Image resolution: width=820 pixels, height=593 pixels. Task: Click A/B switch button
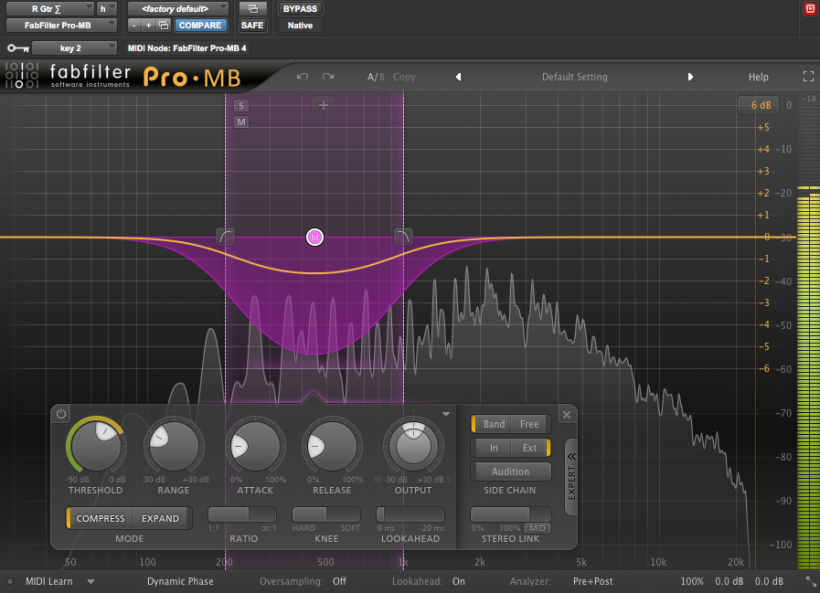(x=375, y=77)
